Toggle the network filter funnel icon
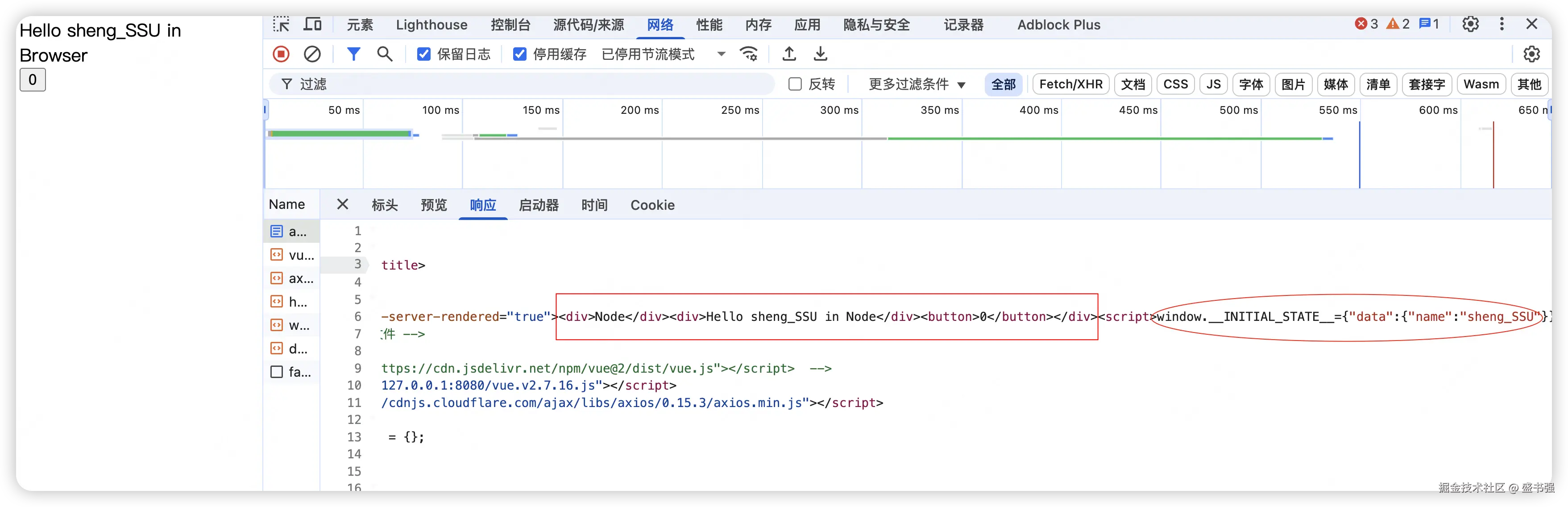The width and height of the screenshot is (1568, 507). pyautogui.click(x=353, y=54)
